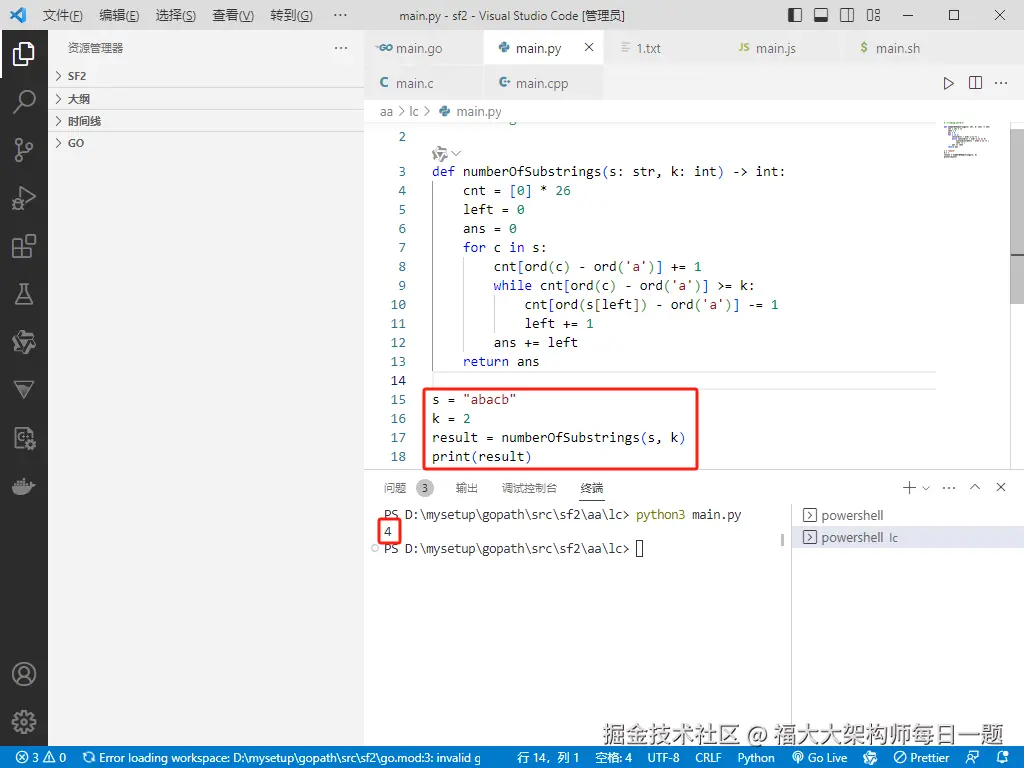Open the 问题 problems panel tab

(395, 488)
